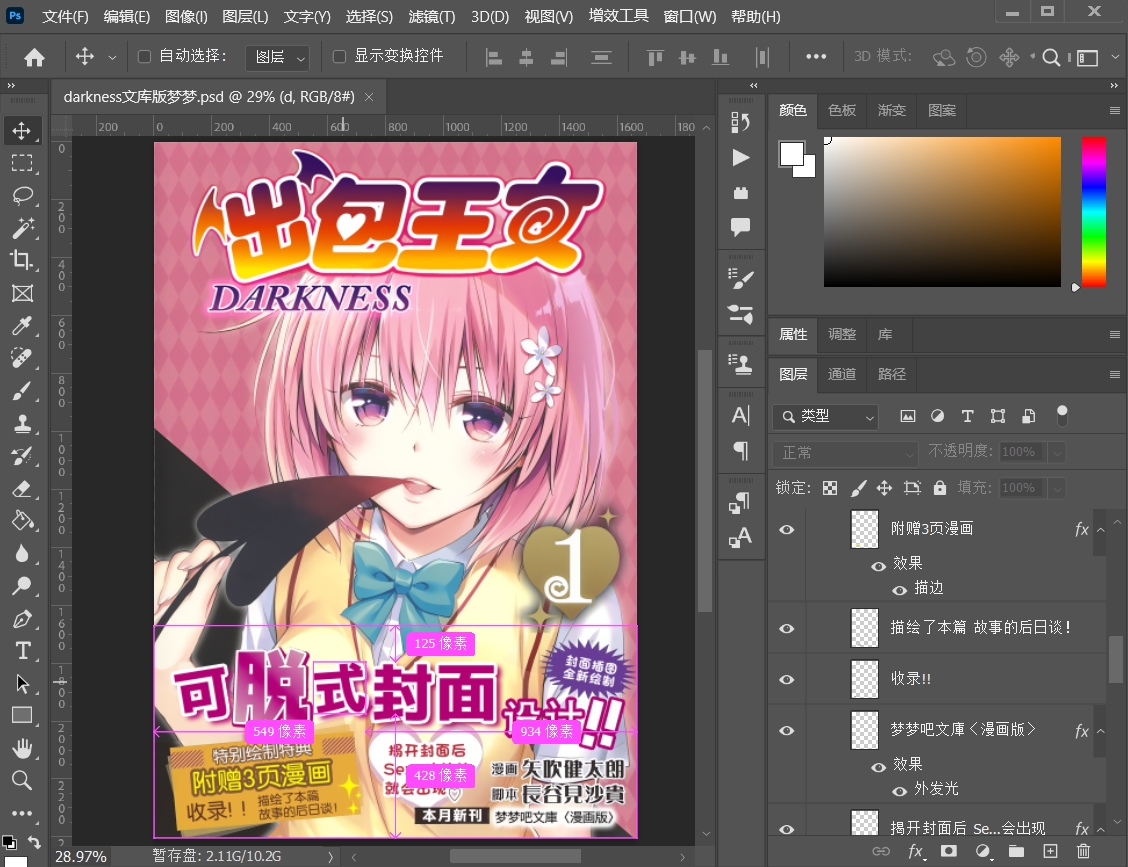The width and height of the screenshot is (1128, 867).
Task: Open the 图层(L) menu
Action: pos(245,17)
